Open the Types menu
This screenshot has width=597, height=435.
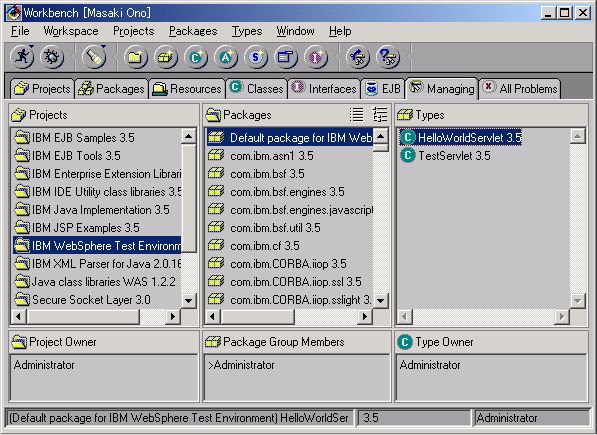[247, 31]
